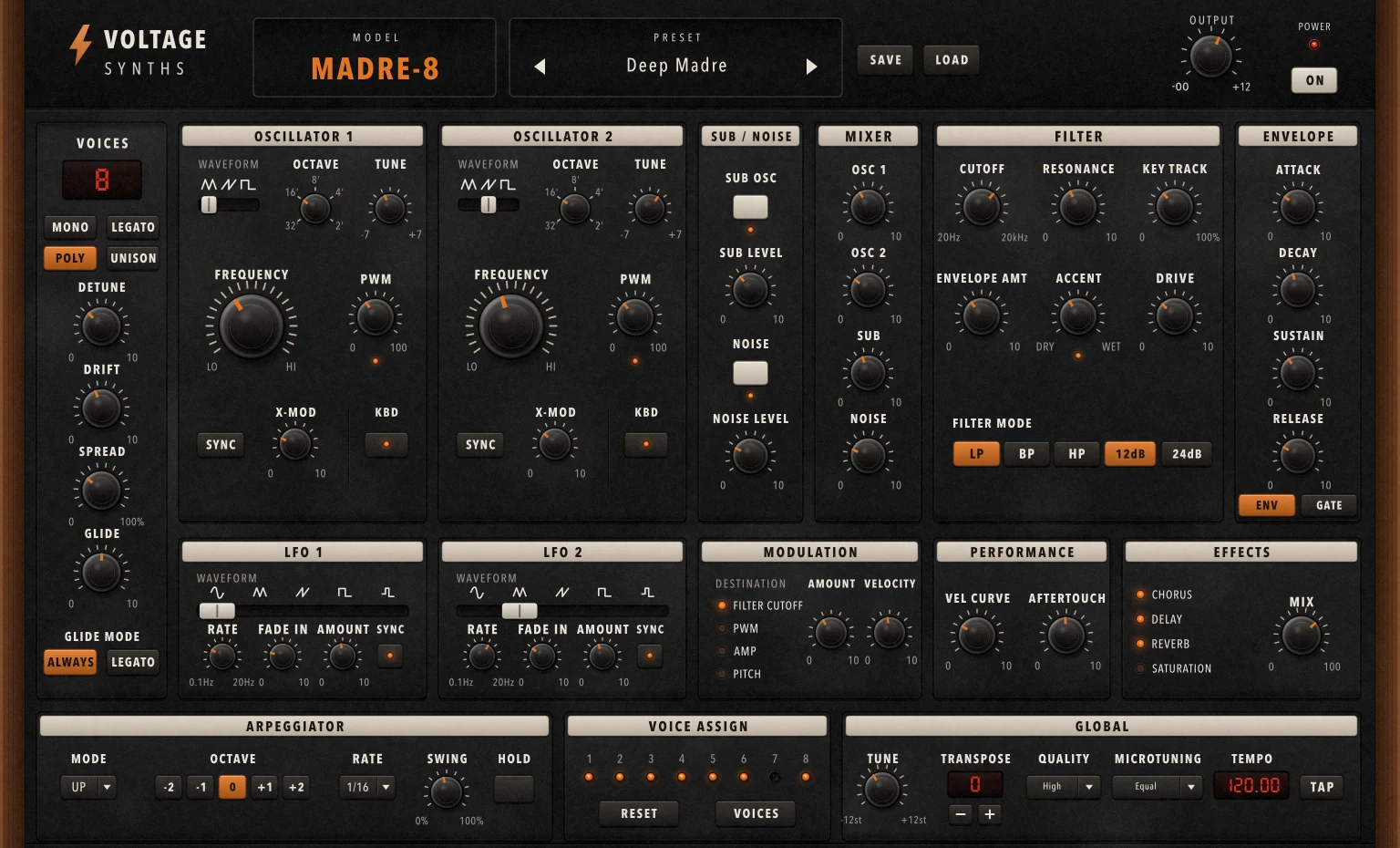Click the Filter Cutoff knob
Viewport: 1400px width, 848px height.
pyautogui.click(x=982, y=207)
